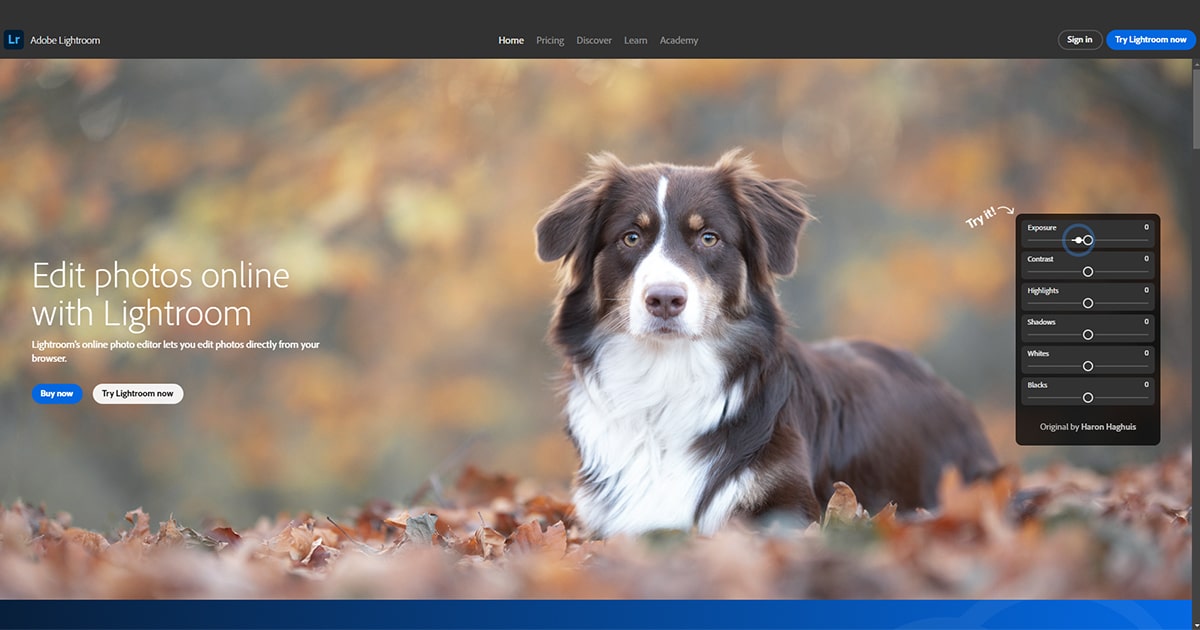The width and height of the screenshot is (1200, 630).
Task: Open the Learn navigation item
Action: tap(636, 40)
